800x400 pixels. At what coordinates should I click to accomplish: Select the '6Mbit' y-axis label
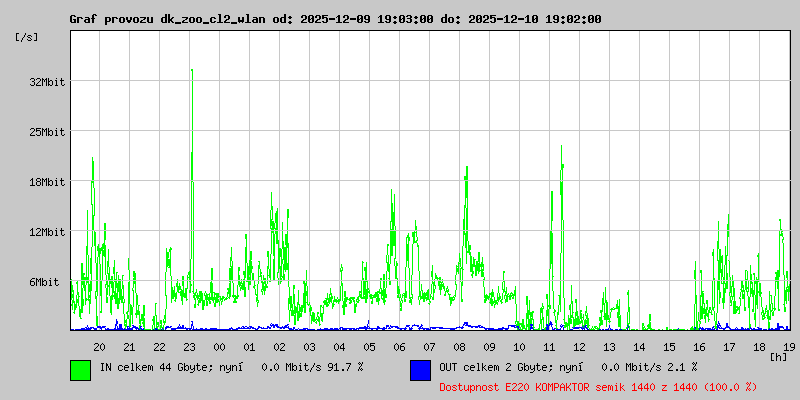pyautogui.click(x=44, y=282)
